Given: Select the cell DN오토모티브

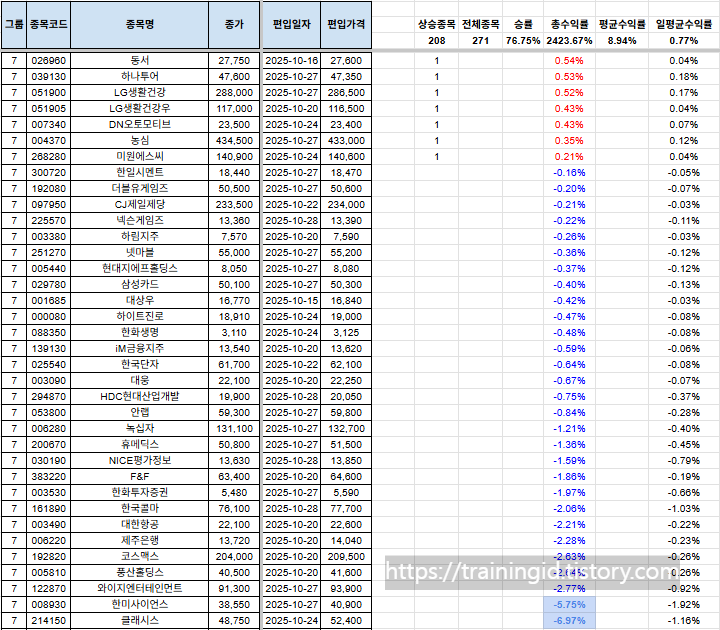Looking at the screenshot, I should [140, 124].
